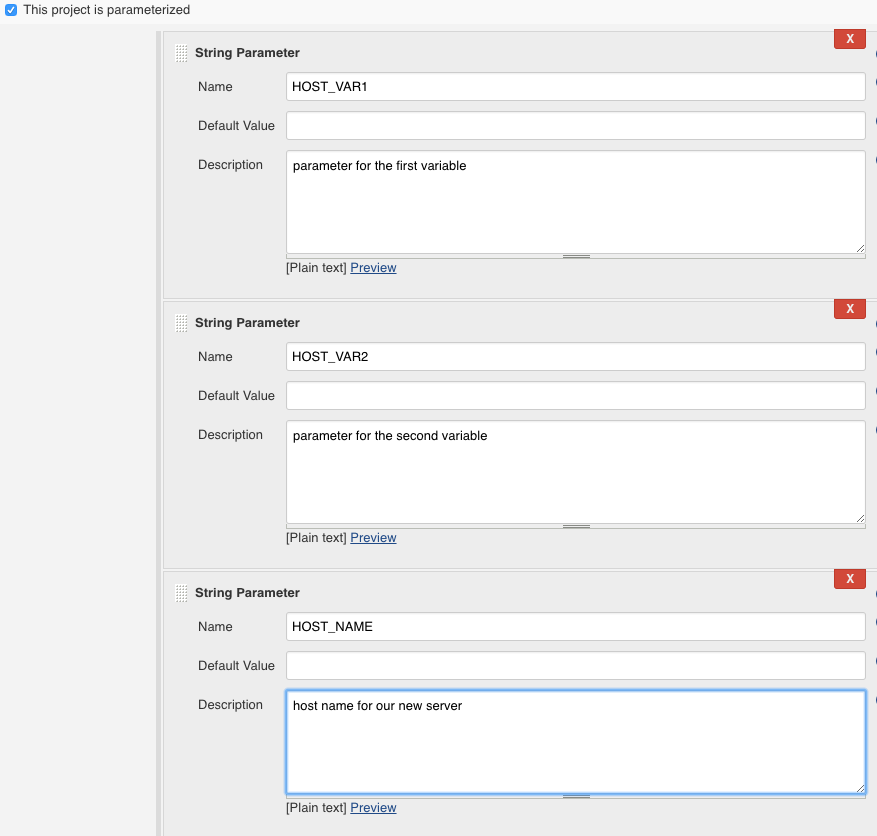
Task: Uncheck This project is parameterized
Action: tap(11, 10)
